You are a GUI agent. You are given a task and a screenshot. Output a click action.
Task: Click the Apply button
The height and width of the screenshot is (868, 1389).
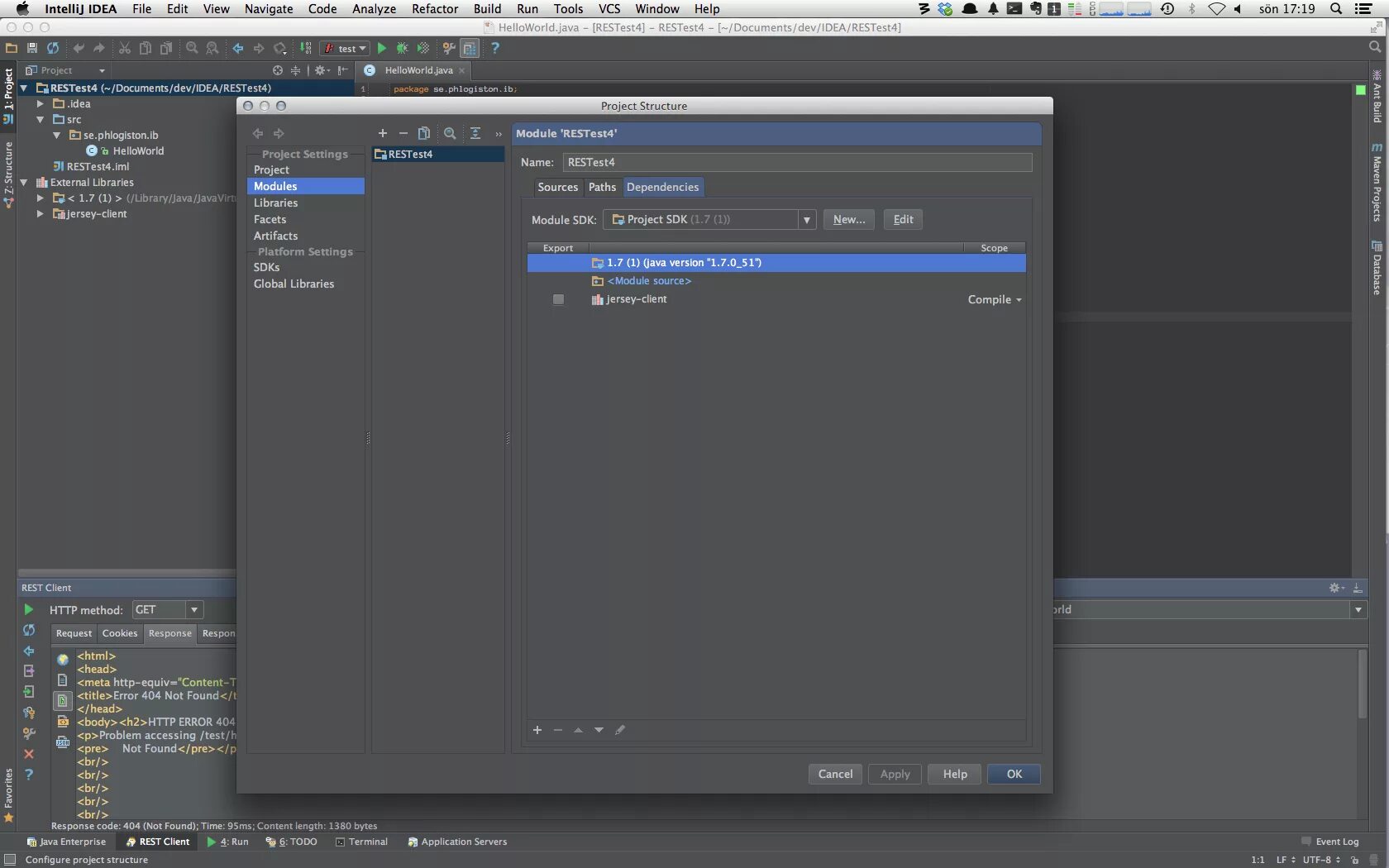click(895, 775)
